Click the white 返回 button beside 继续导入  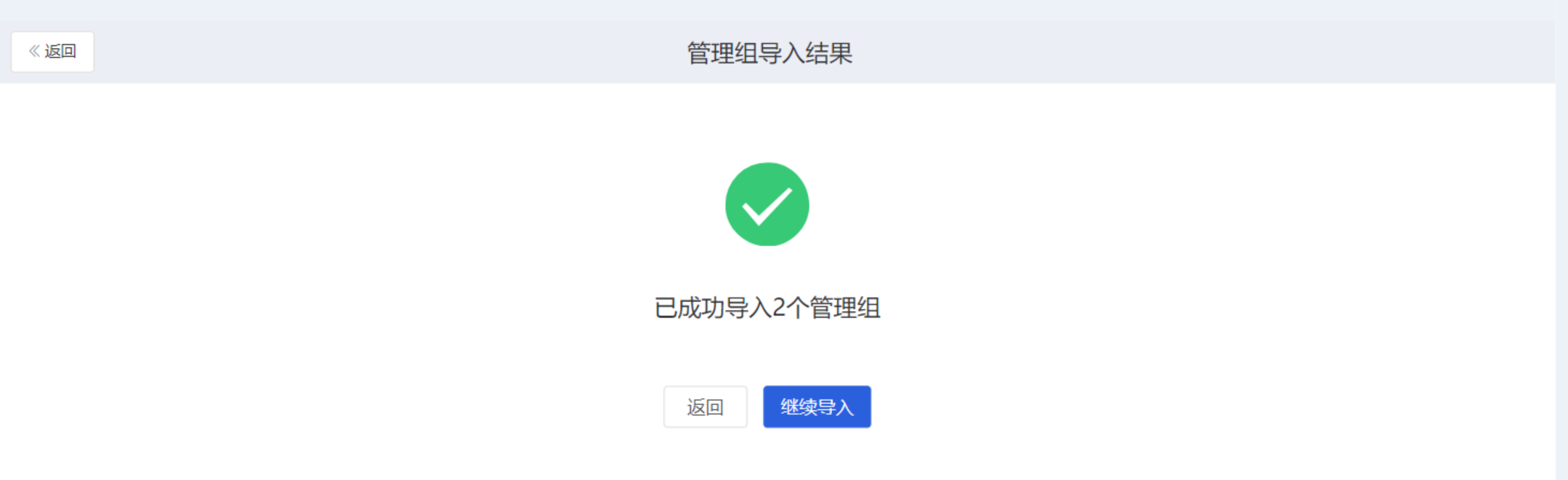[705, 406]
